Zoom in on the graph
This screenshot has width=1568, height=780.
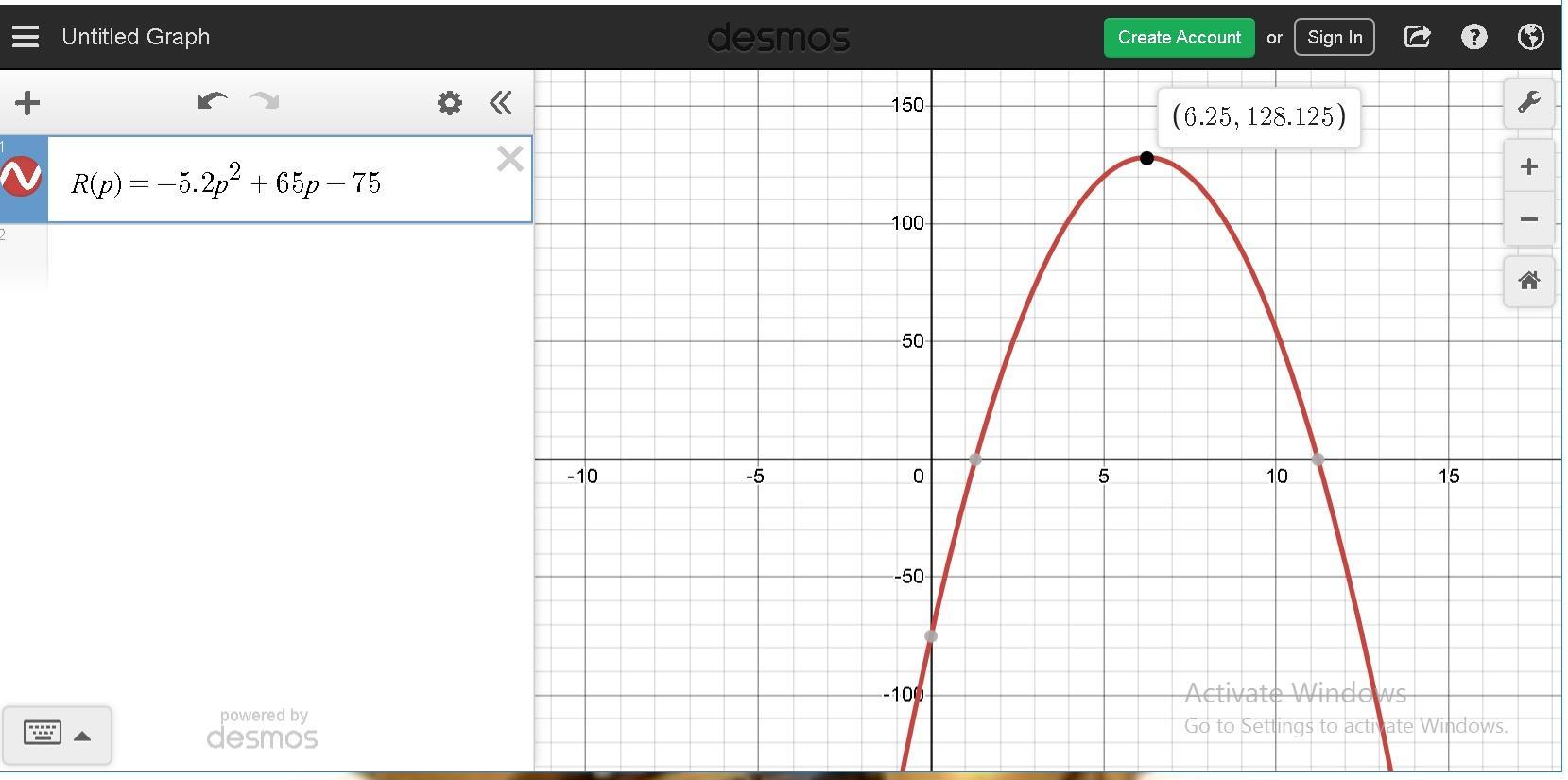tap(1528, 167)
